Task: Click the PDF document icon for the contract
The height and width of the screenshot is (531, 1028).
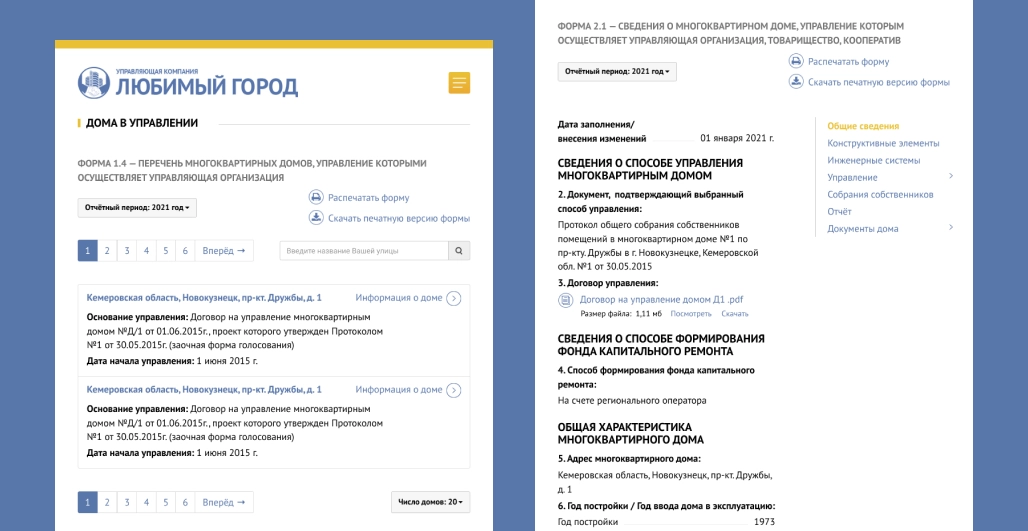Action: click(x=565, y=299)
